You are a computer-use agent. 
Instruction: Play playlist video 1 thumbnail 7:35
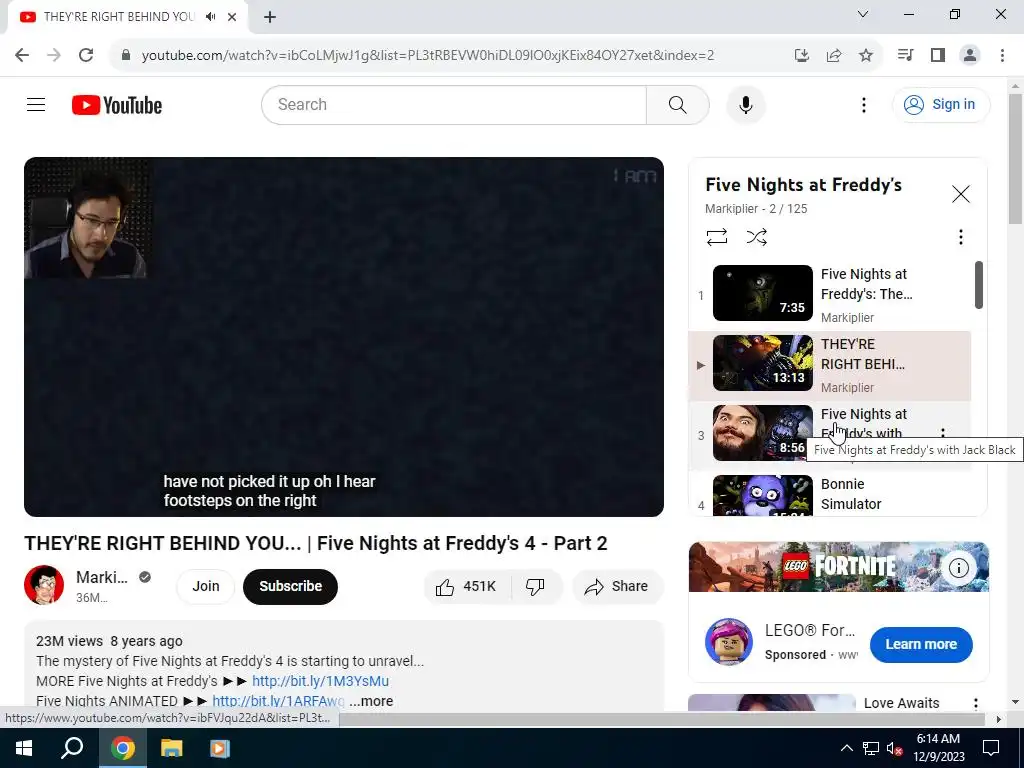coord(762,293)
